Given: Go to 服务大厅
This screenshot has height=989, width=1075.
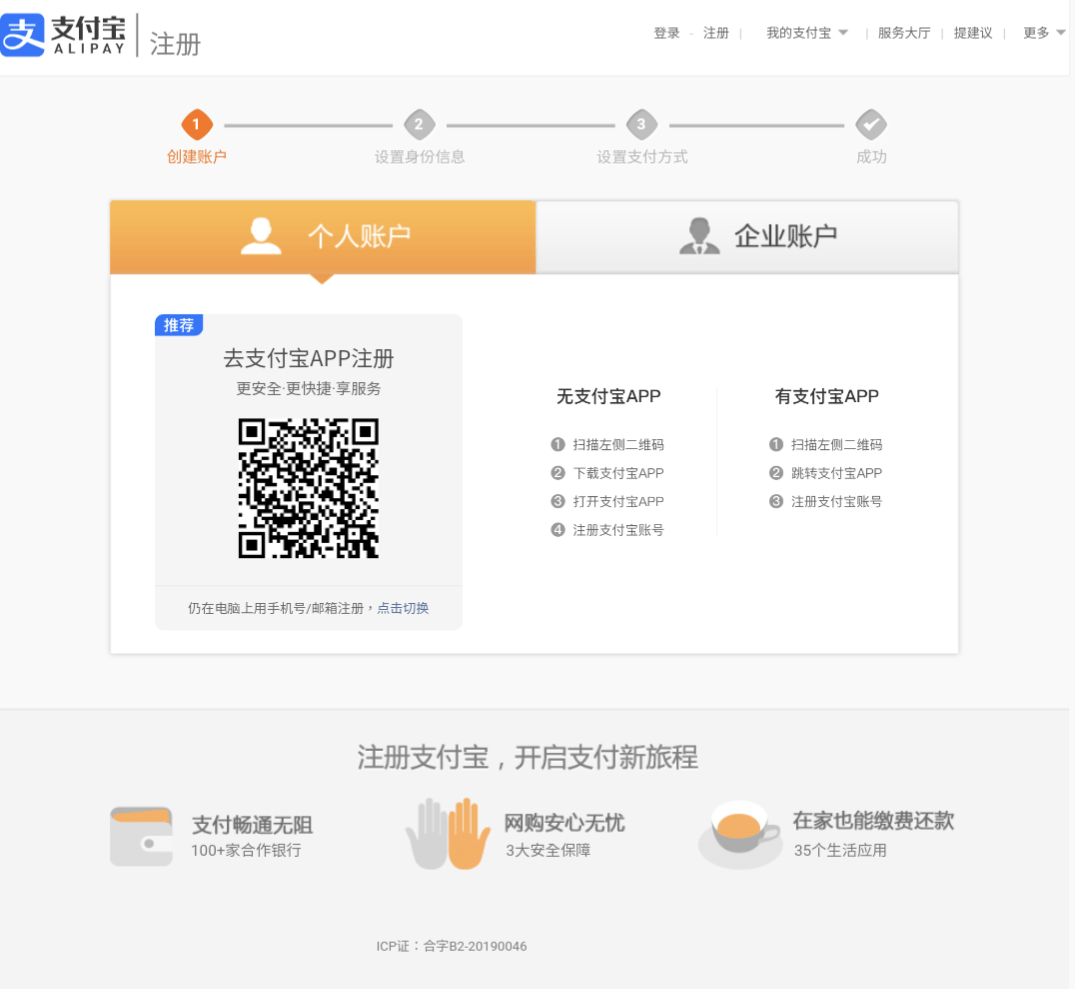Looking at the screenshot, I should click(904, 33).
